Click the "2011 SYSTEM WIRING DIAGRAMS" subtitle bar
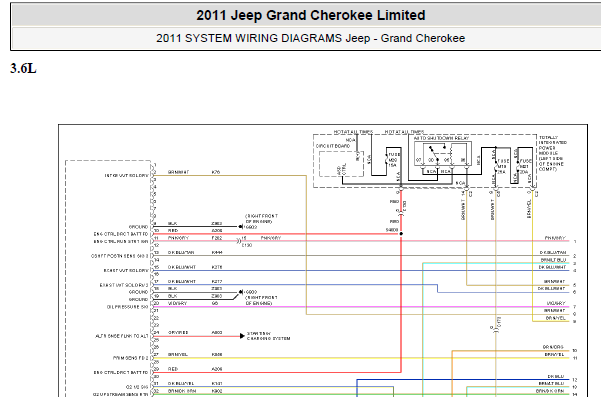The width and height of the screenshot is (601, 397). pyautogui.click(x=310, y=38)
